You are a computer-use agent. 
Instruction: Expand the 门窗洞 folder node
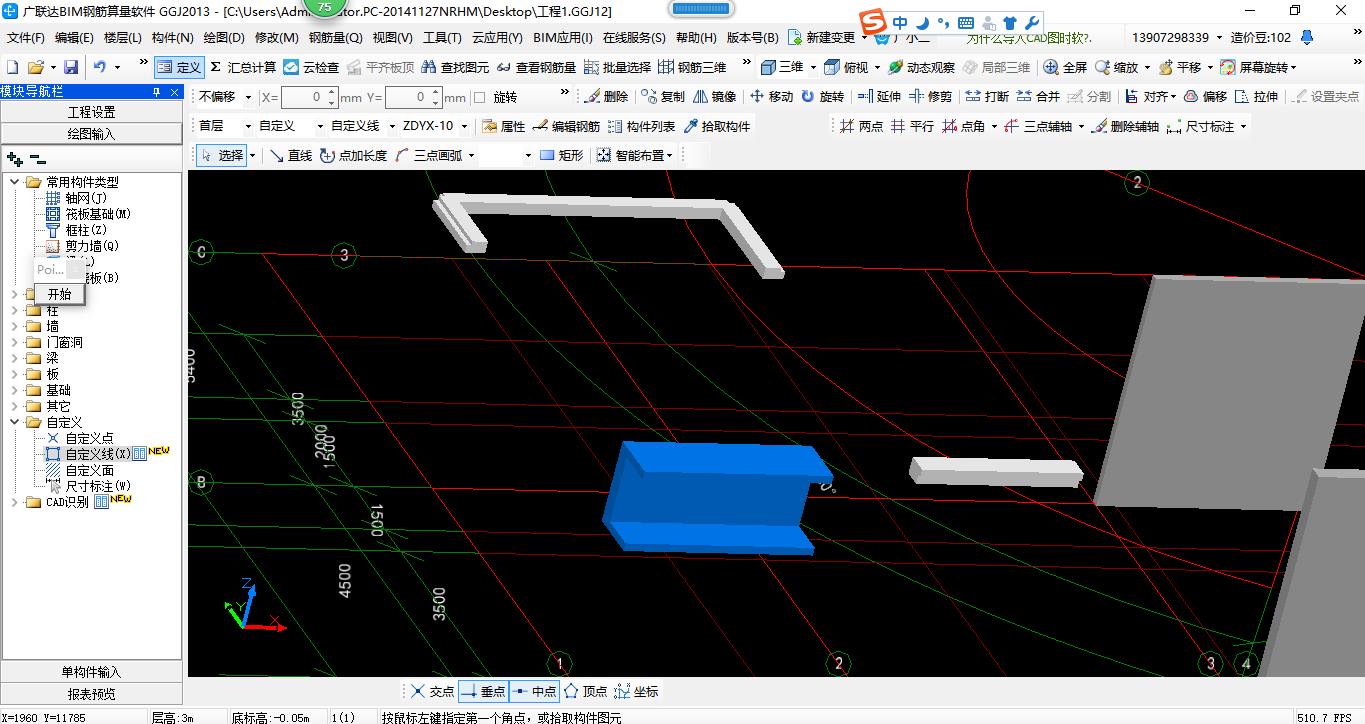point(15,342)
